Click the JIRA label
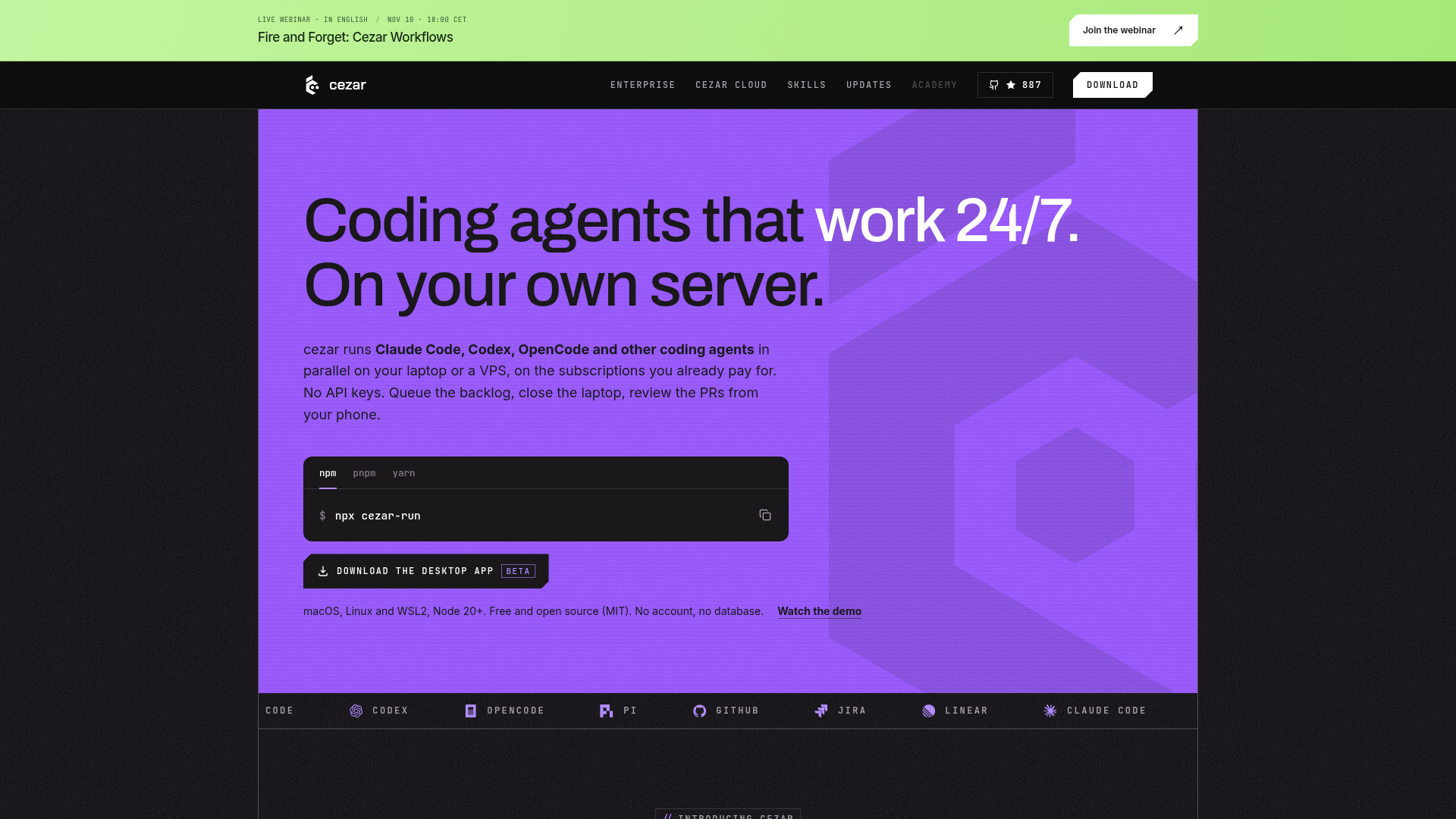 coord(852,711)
